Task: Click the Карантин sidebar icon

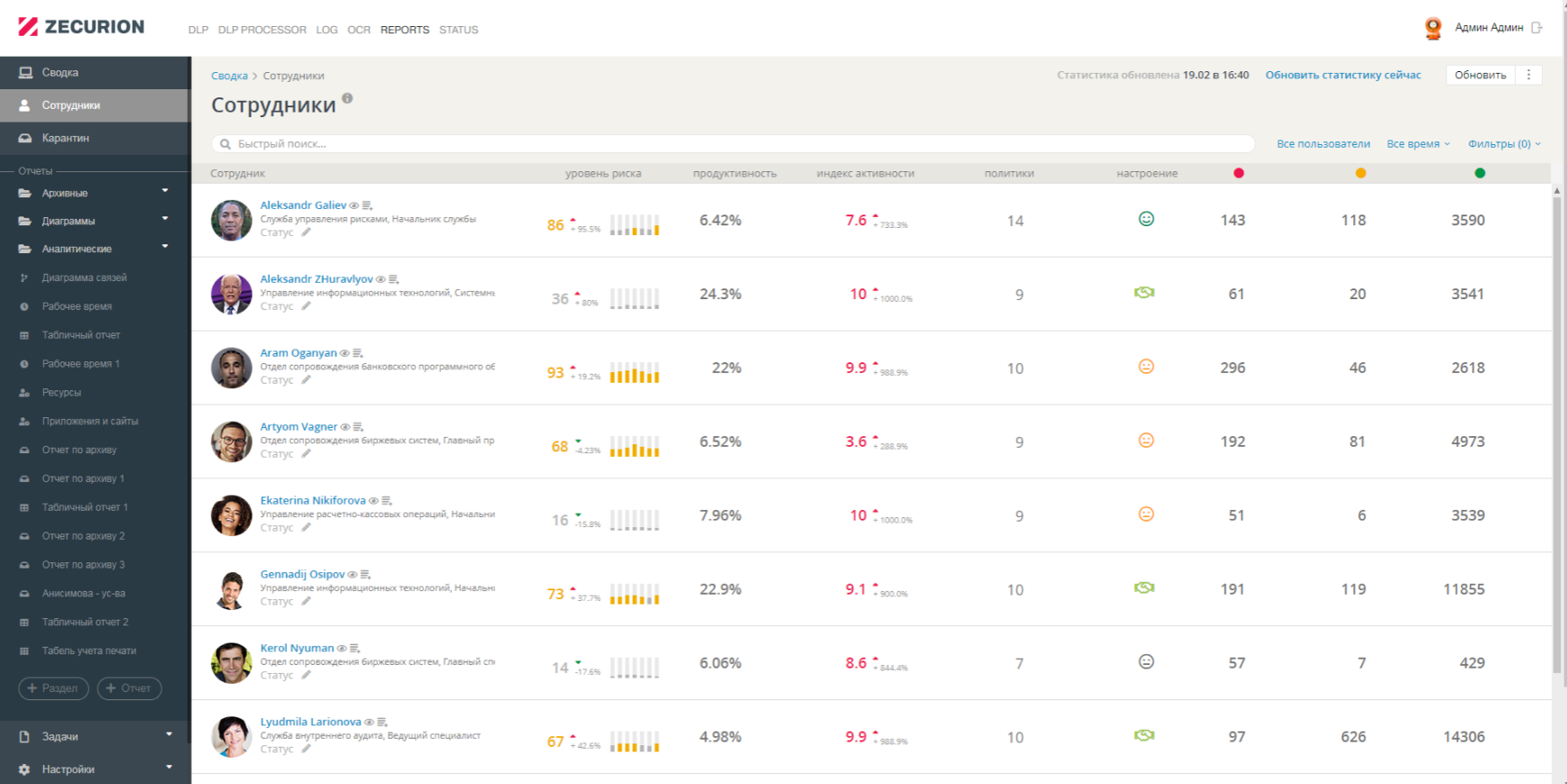Action: [25, 138]
